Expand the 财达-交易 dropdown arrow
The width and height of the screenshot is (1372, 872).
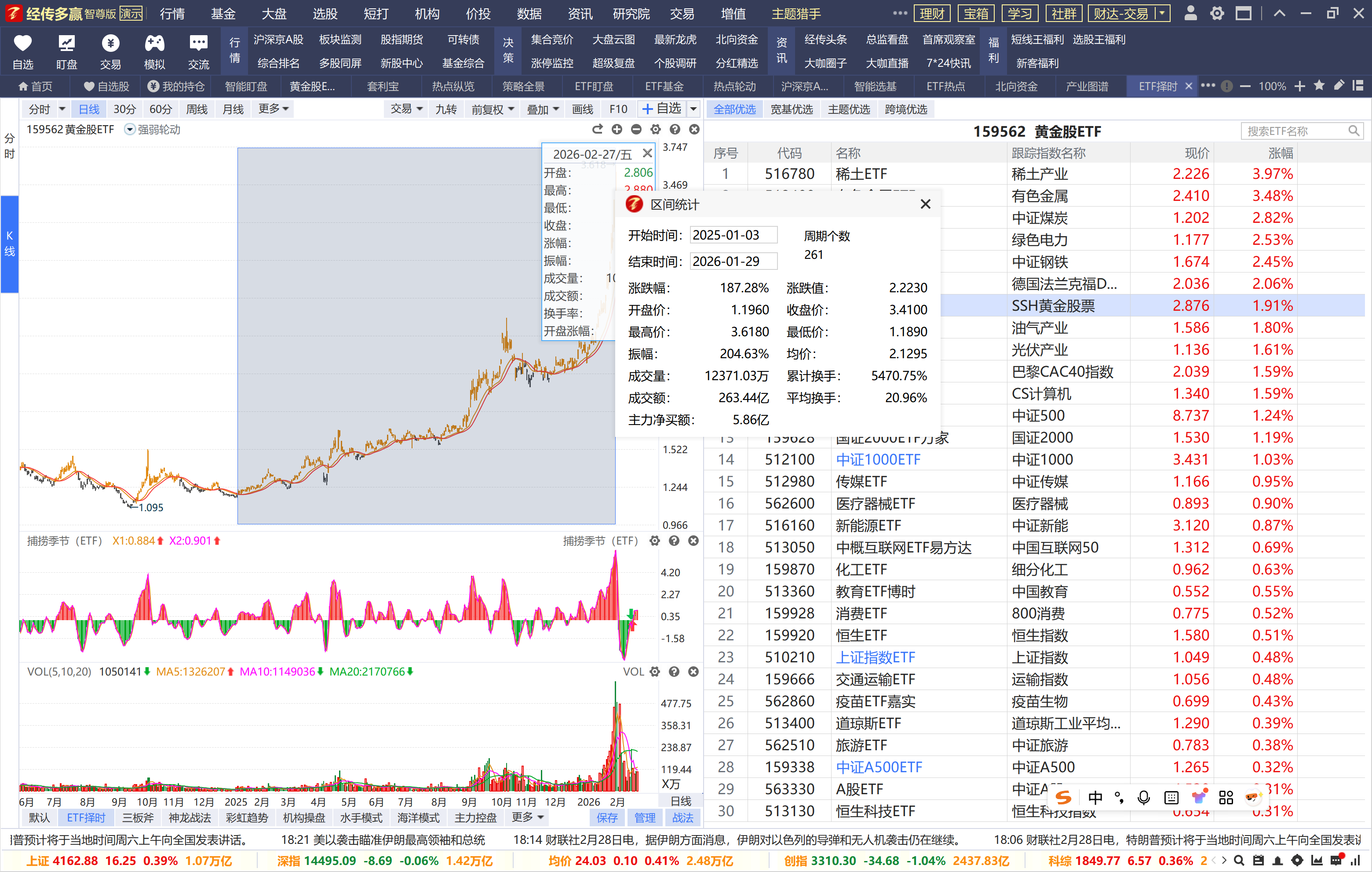pos(1162,13)
